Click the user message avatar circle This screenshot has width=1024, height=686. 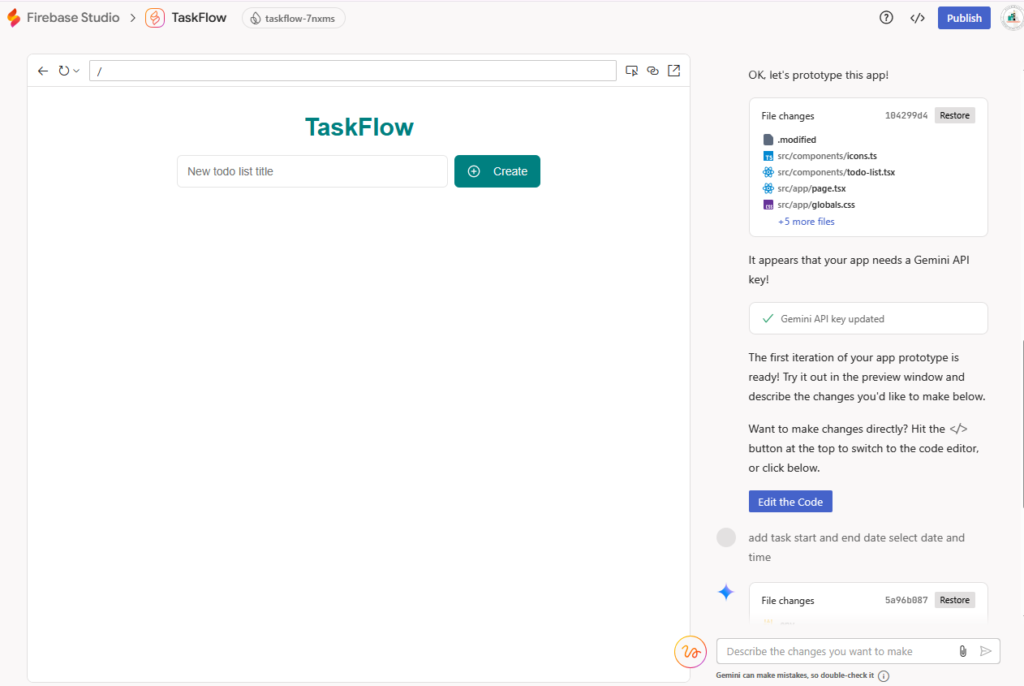coord(726,538)
